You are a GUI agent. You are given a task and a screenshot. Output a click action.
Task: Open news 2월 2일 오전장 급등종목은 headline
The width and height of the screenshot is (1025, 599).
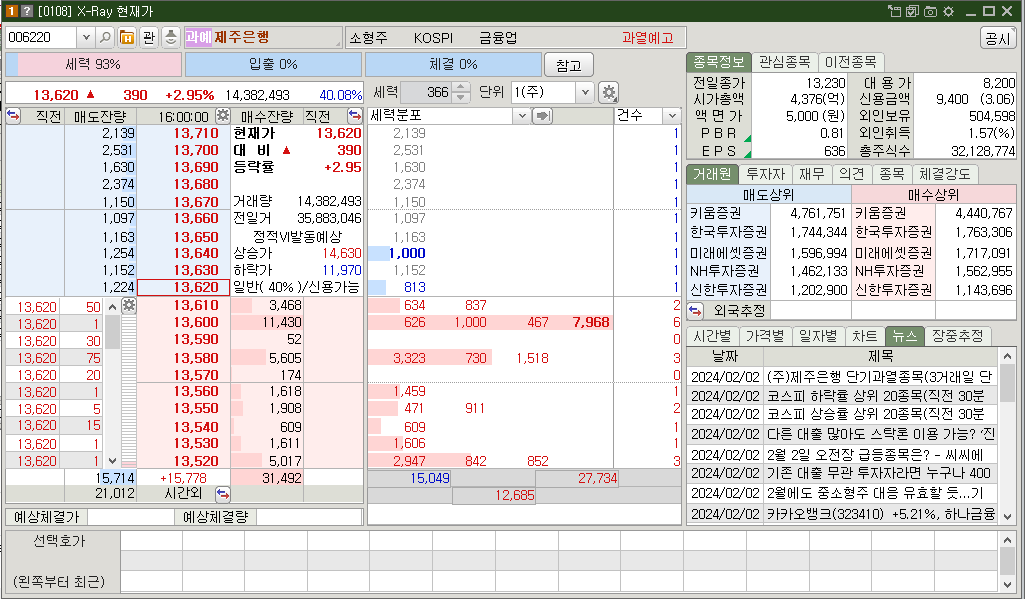click(x=874, y=454)
